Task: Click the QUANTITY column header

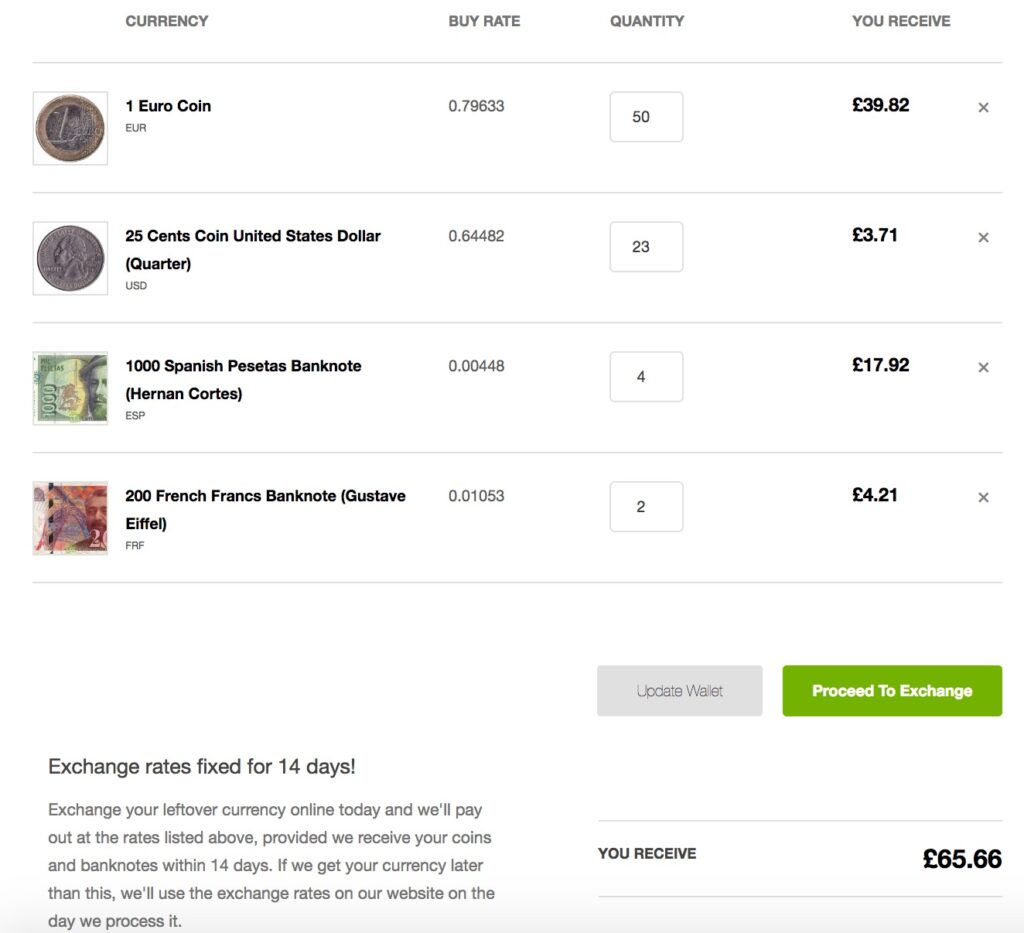Action: (646, 20)
